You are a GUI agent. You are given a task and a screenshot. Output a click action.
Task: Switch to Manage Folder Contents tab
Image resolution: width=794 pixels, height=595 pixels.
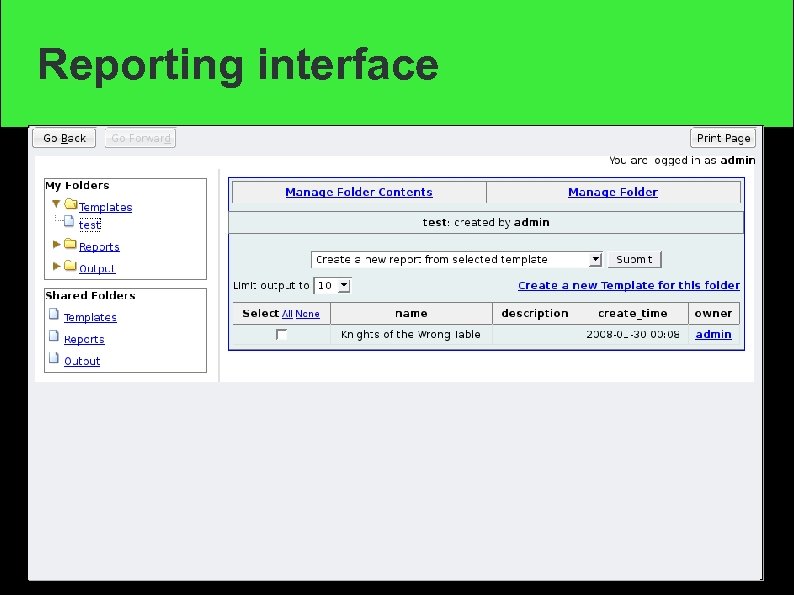(359, 192)
